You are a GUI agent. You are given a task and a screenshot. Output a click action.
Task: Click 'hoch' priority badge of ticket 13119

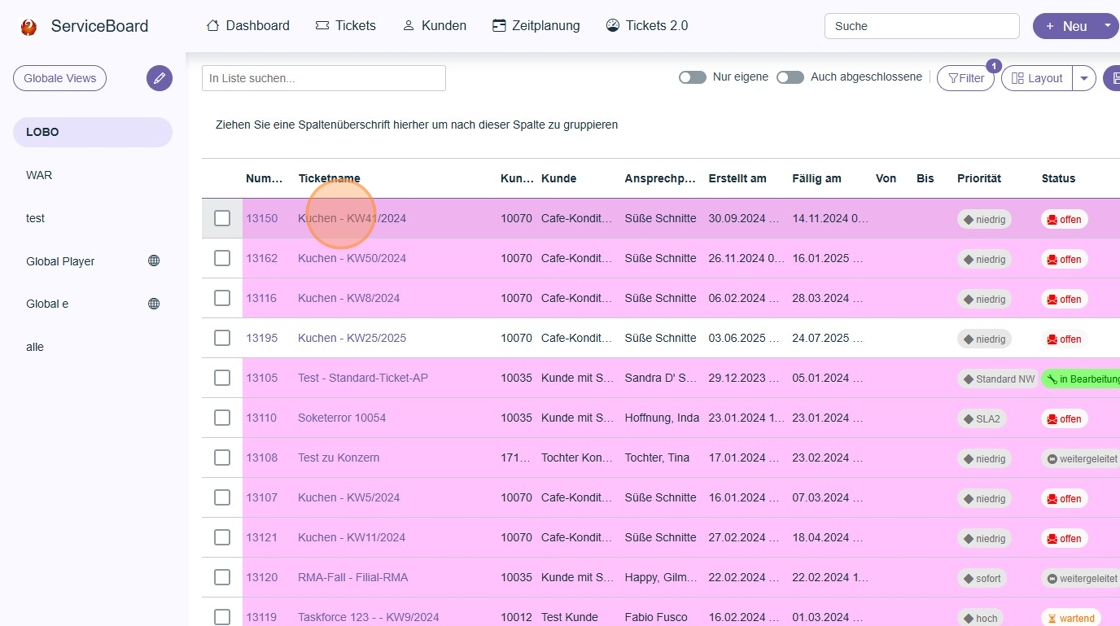[980, 618]
